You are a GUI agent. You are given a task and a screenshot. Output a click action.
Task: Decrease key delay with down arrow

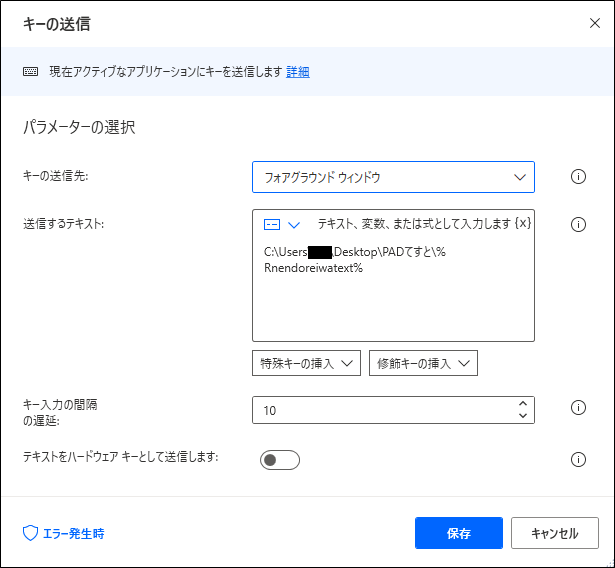coord(522,415)
